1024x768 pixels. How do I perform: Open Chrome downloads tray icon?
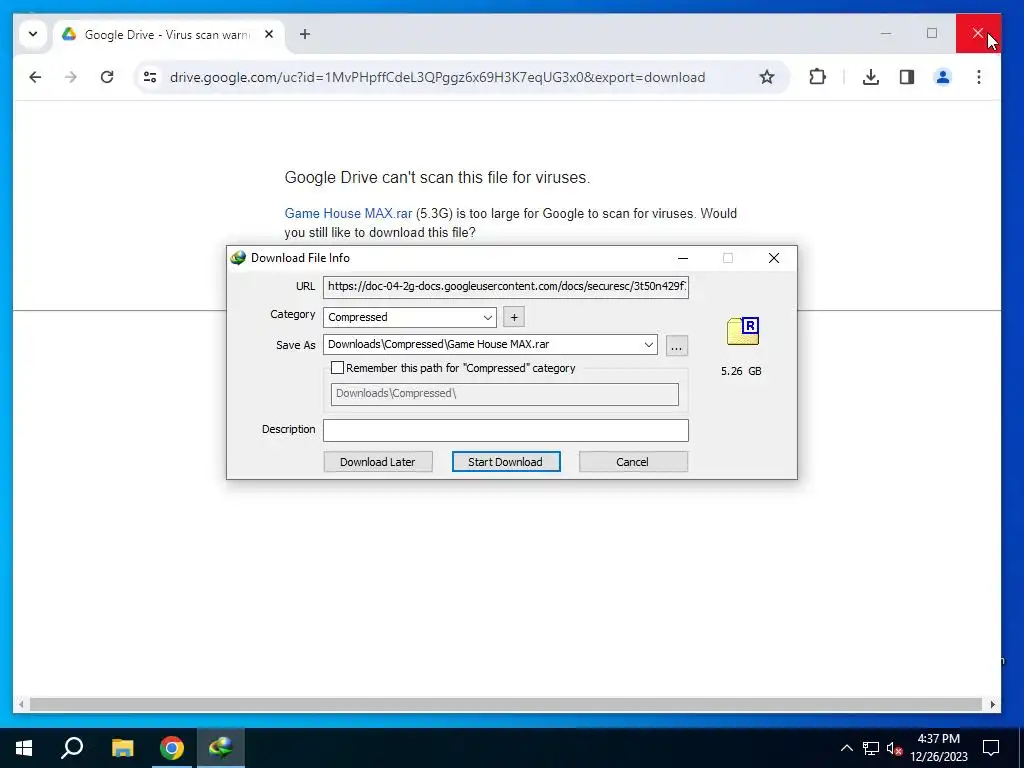click(870, 77)
